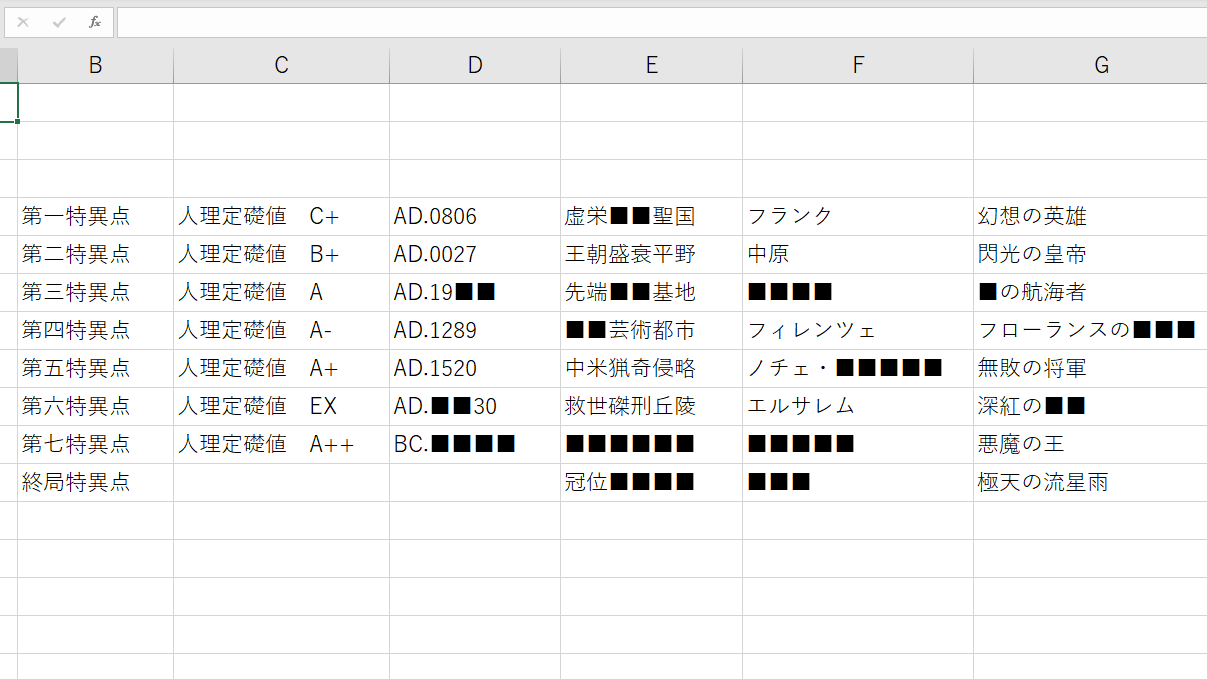Select column B header
The height and width of the screenshot is (679, 1207).
tap(95, 65)
